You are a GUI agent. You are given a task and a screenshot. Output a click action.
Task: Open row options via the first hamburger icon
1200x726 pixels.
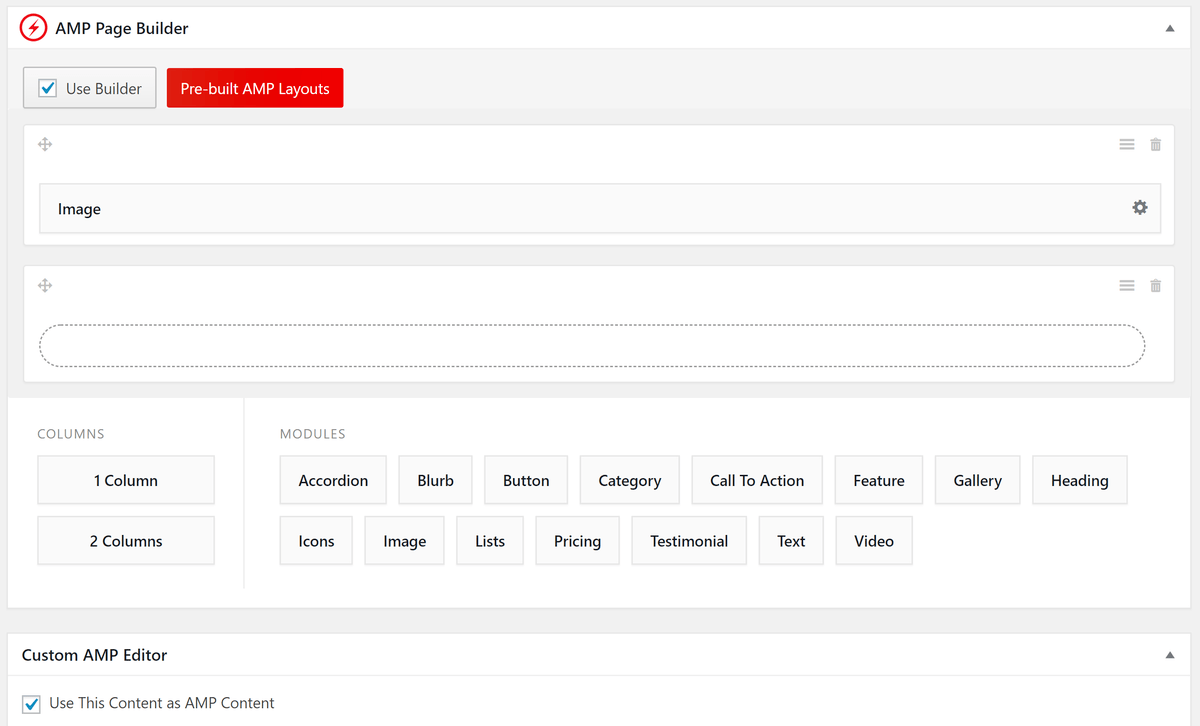1126,144
